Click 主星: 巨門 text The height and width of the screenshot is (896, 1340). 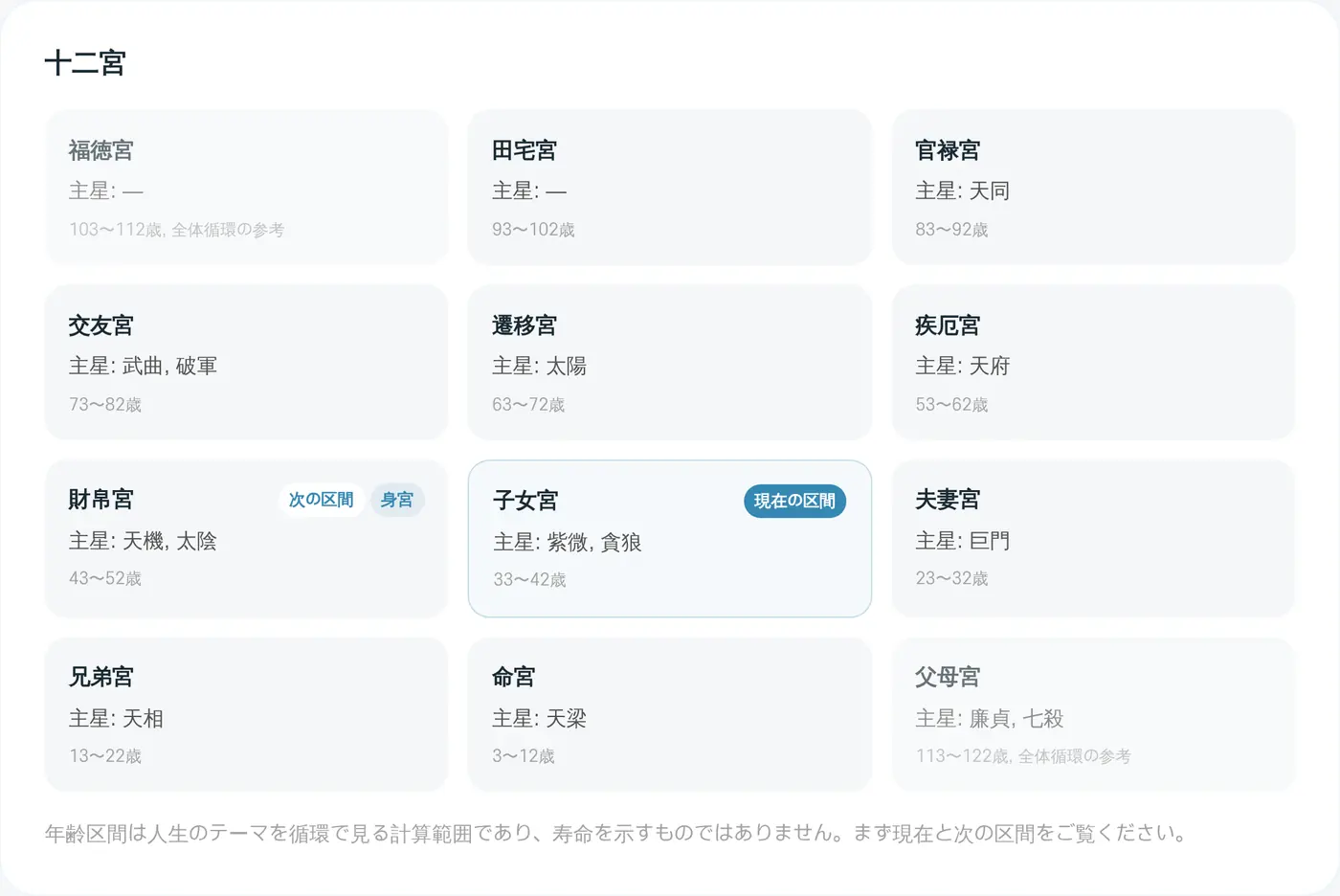point(962,541)
